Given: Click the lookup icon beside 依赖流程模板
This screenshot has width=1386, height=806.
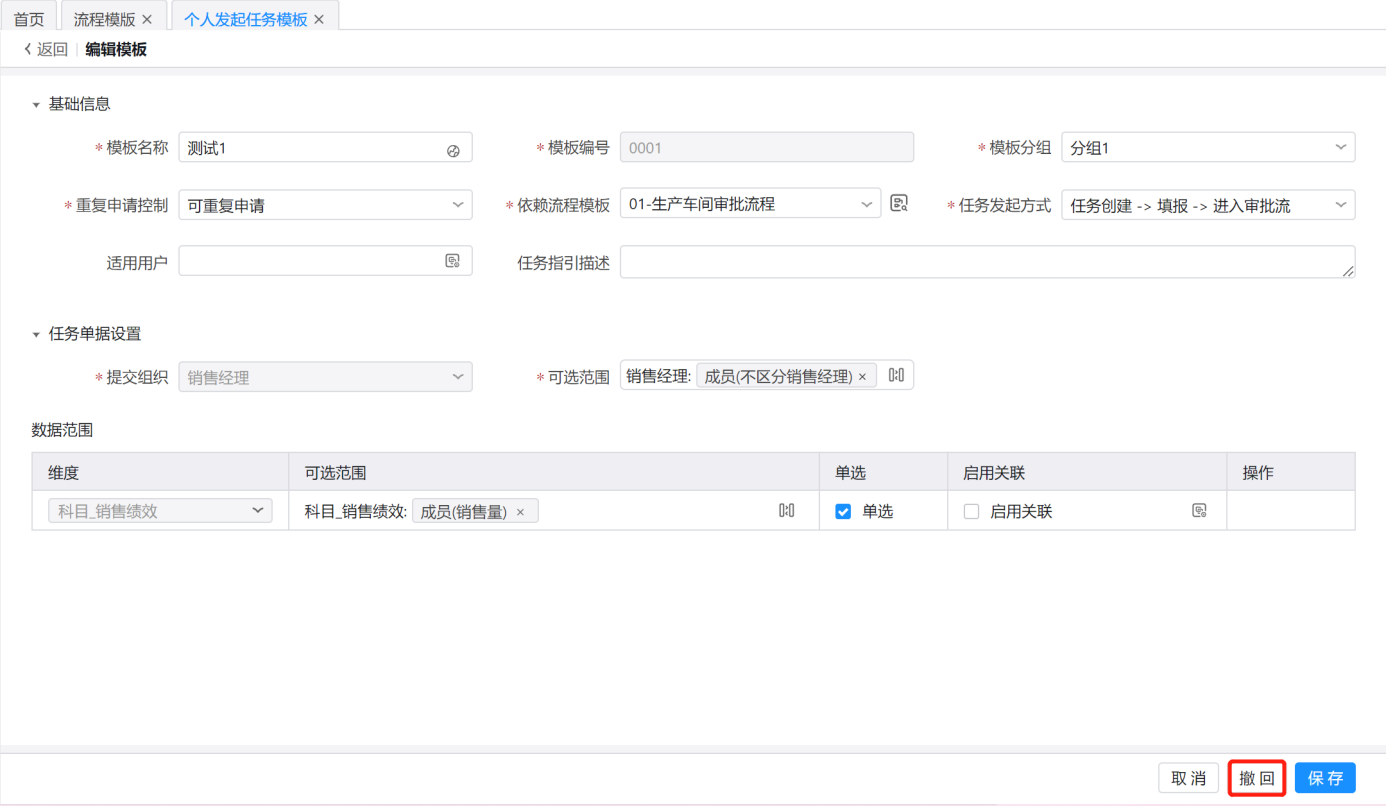Looking at the screenshot, I should [x=899, y=204].
